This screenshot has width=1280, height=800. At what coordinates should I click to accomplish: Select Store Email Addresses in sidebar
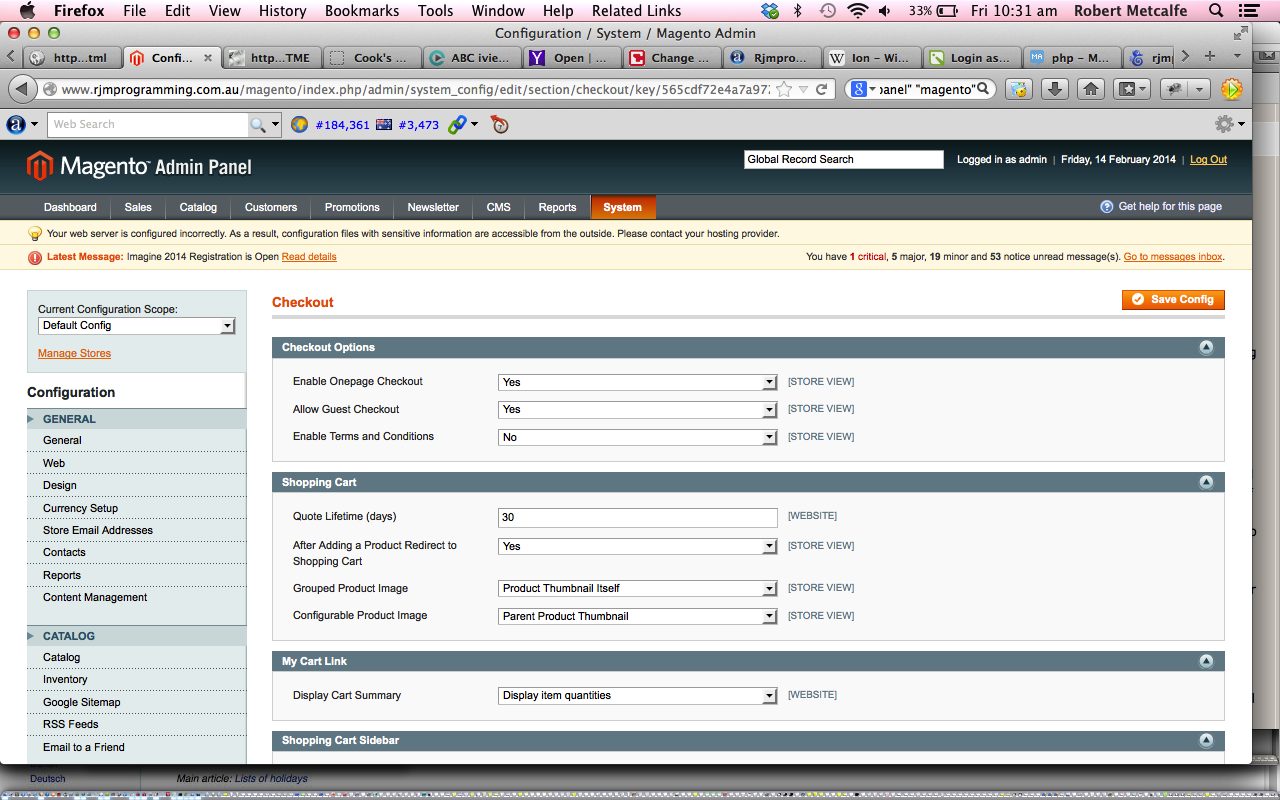pos(98,530)
